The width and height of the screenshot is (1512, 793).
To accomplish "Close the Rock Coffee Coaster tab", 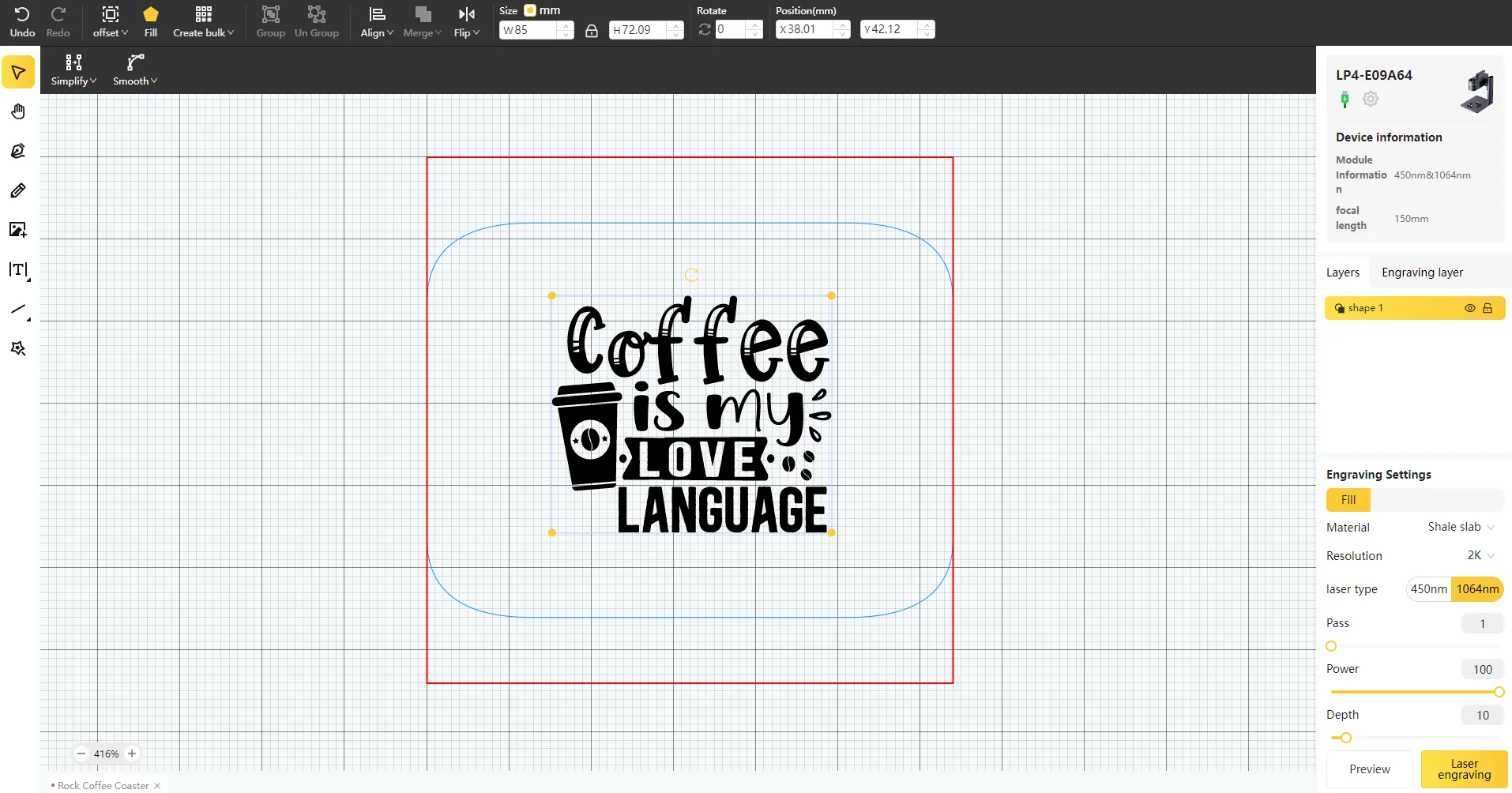I will 157,786.
